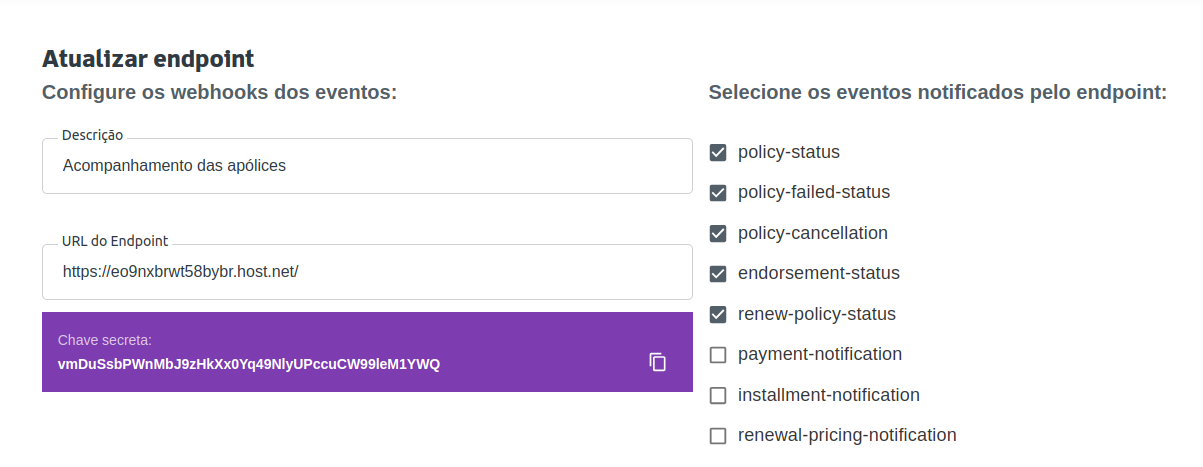Click into the URL do Endpoint field
The image size is (1203, 467).
tap(367, 271)
